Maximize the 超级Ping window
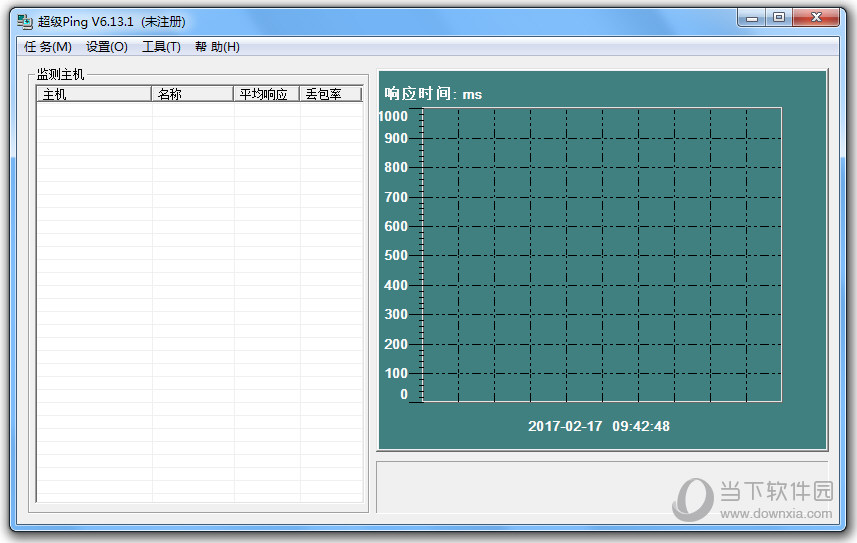This screenshot has height=543, width=857. click(779, 18)
